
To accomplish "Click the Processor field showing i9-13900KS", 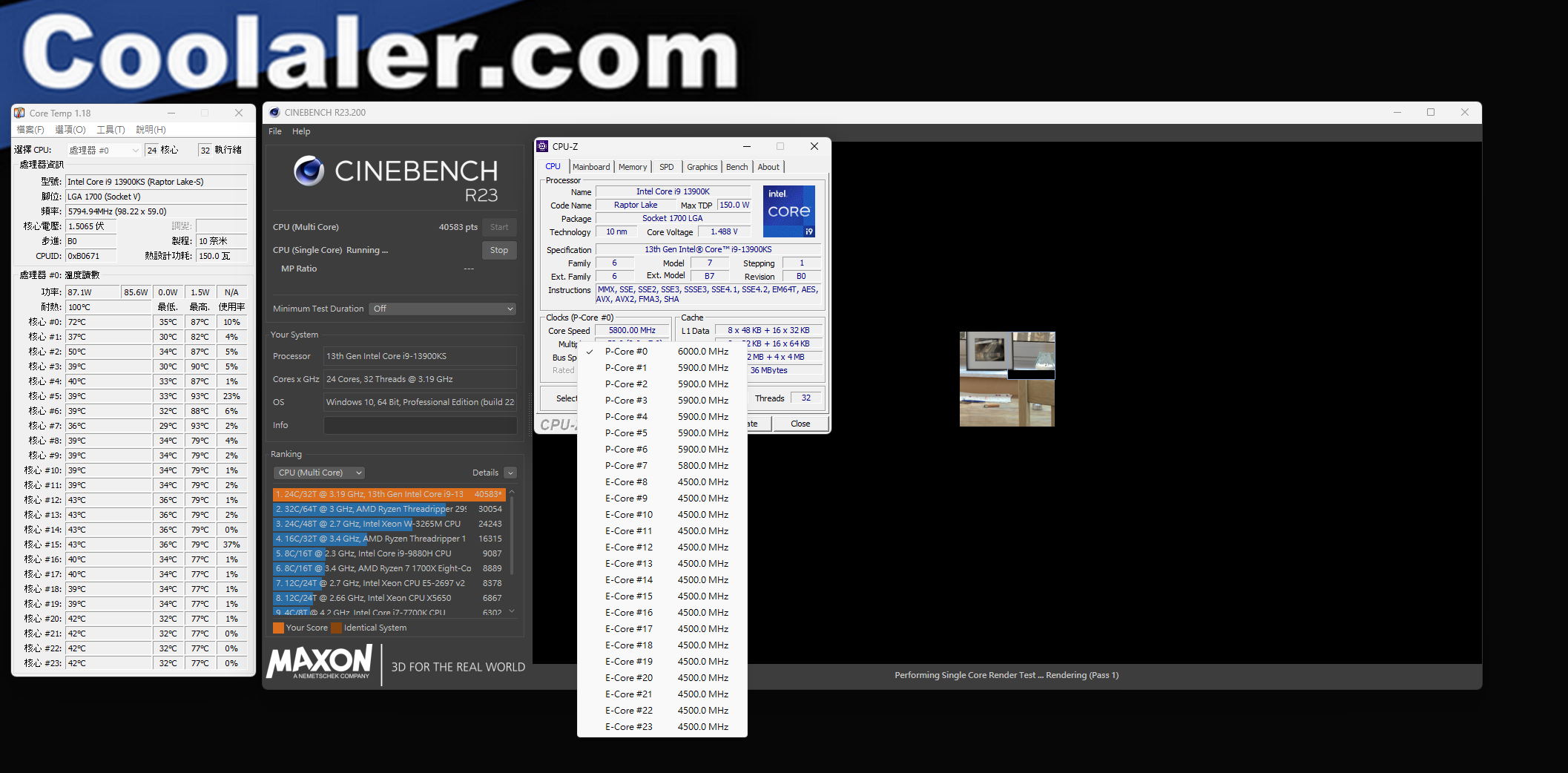I will pos(420,356).
